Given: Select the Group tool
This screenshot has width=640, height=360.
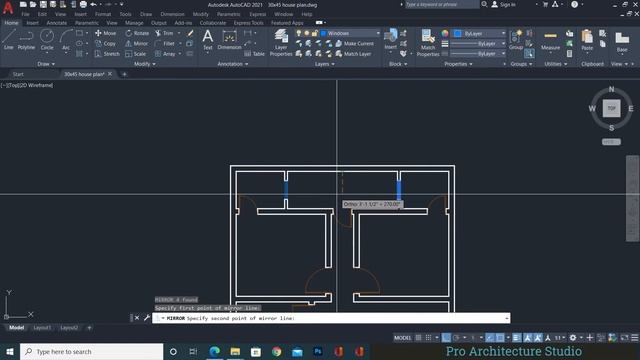Looking at the screenshot, I should (x=516, y=40).
